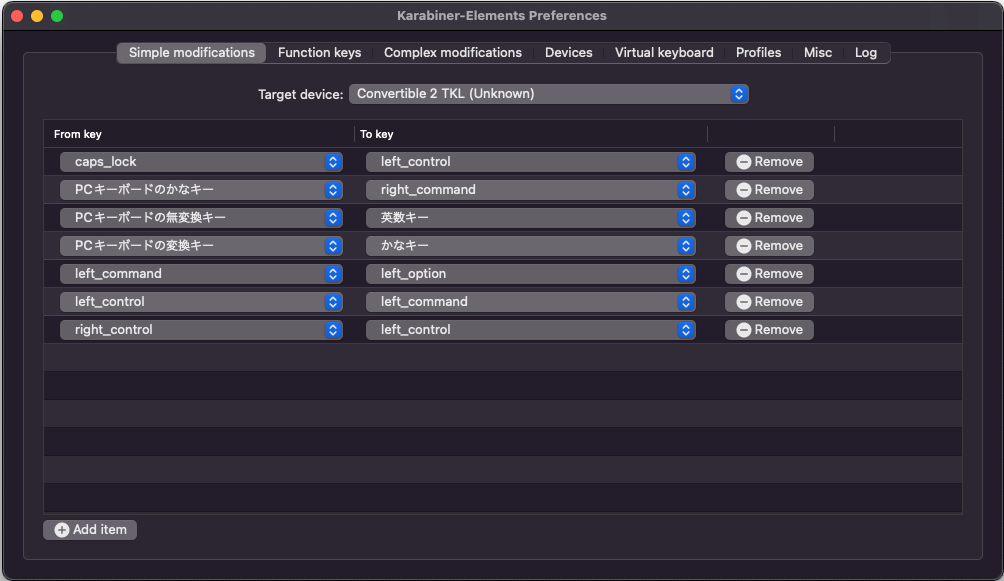Open the To key dropdown for caps_lock row
Screen dimensions: 1004x581
(x=531, y=162)
